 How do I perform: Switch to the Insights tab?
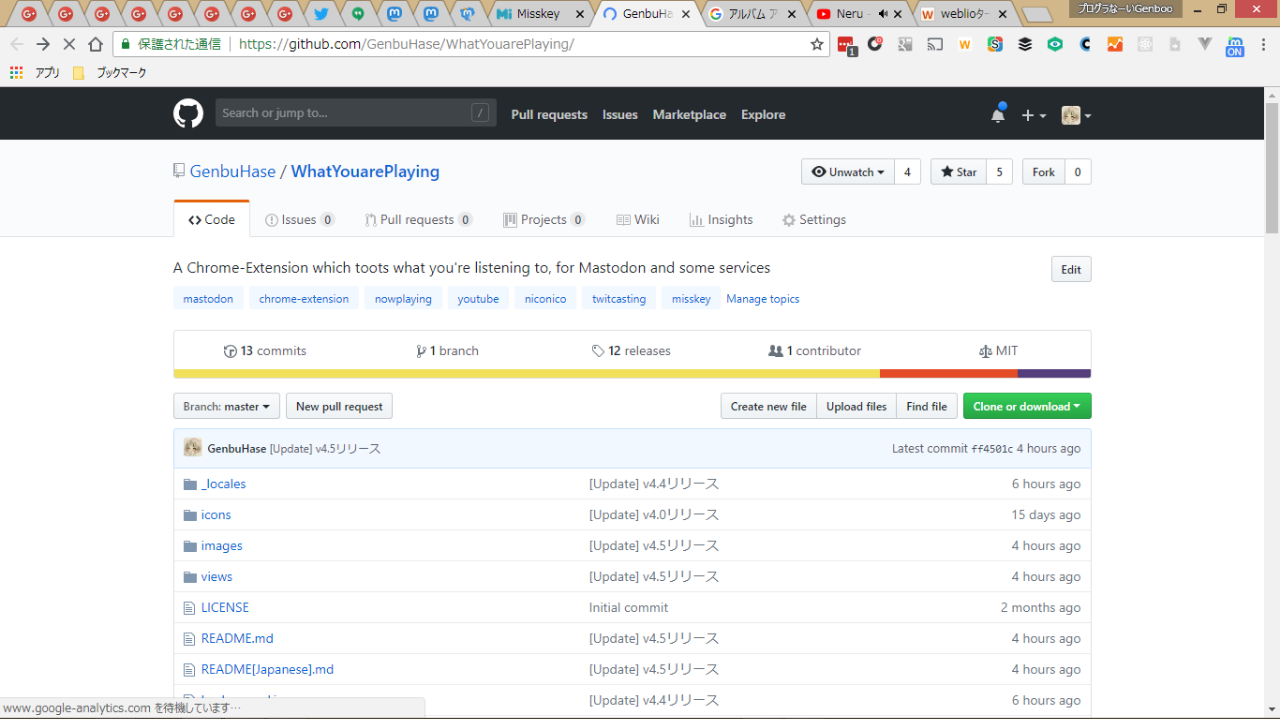point(720,220)
